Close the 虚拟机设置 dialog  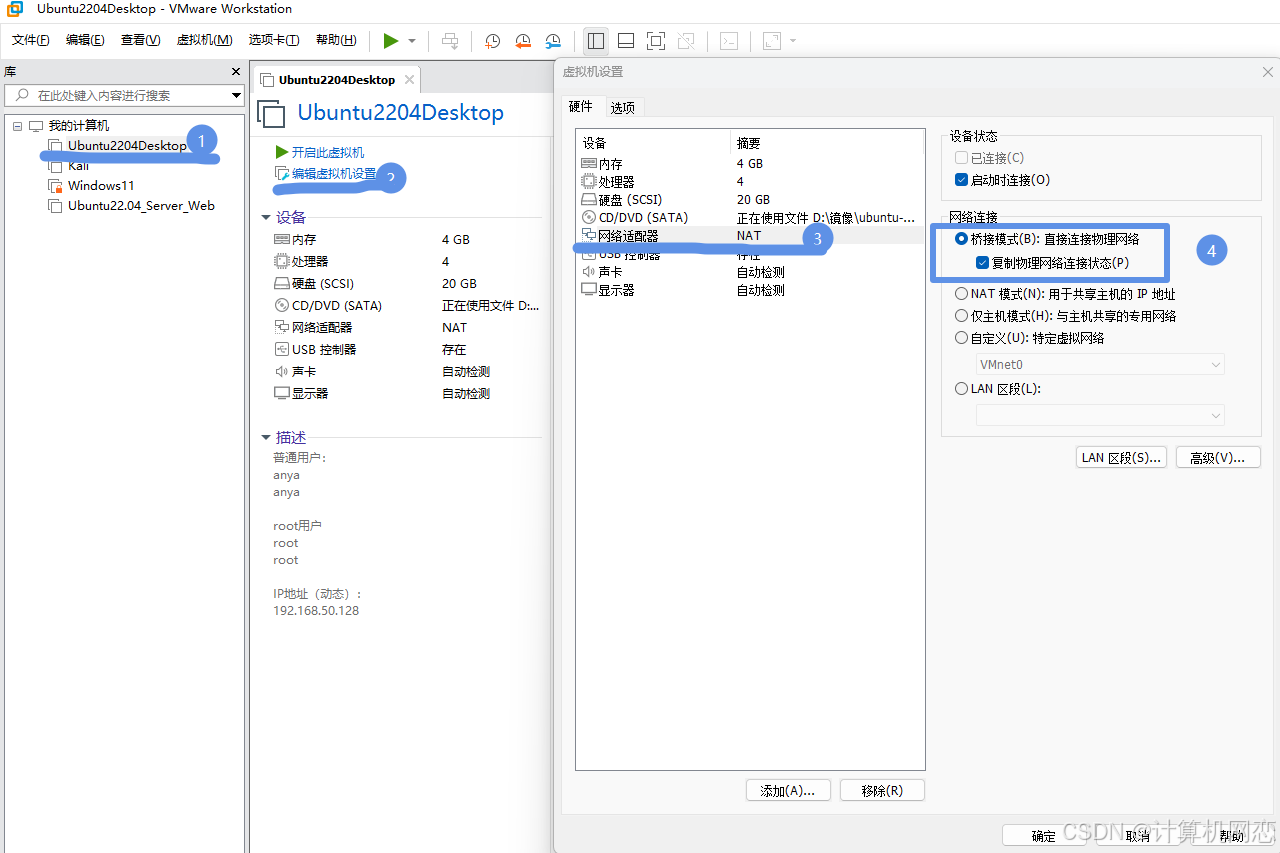1268,72
